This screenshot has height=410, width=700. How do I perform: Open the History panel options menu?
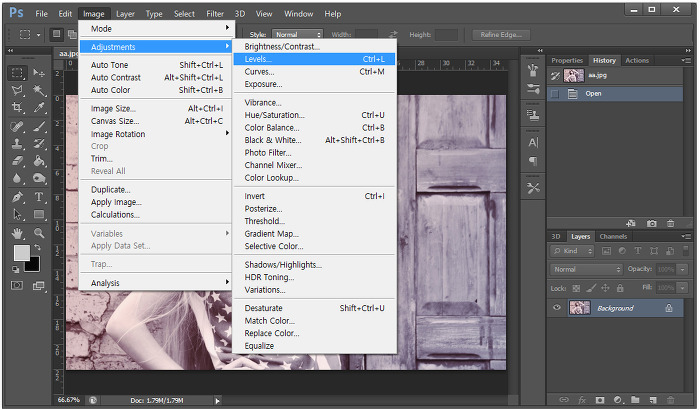click(x=686, y=60)
